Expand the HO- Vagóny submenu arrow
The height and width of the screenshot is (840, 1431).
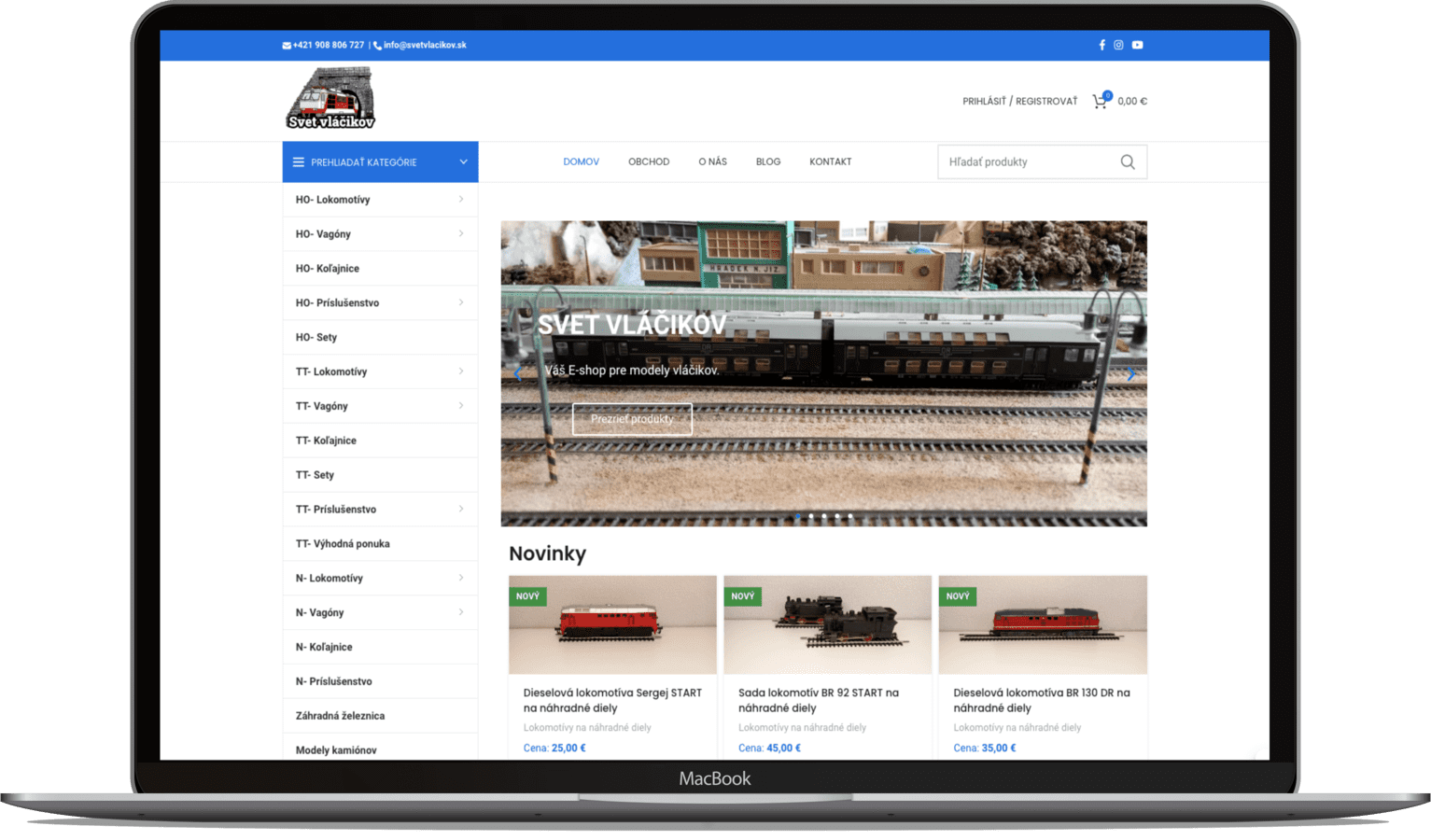461,233
